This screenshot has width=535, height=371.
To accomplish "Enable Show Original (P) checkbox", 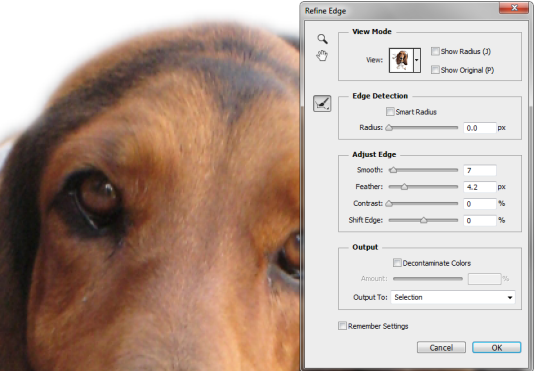I will tap(435, 70).
